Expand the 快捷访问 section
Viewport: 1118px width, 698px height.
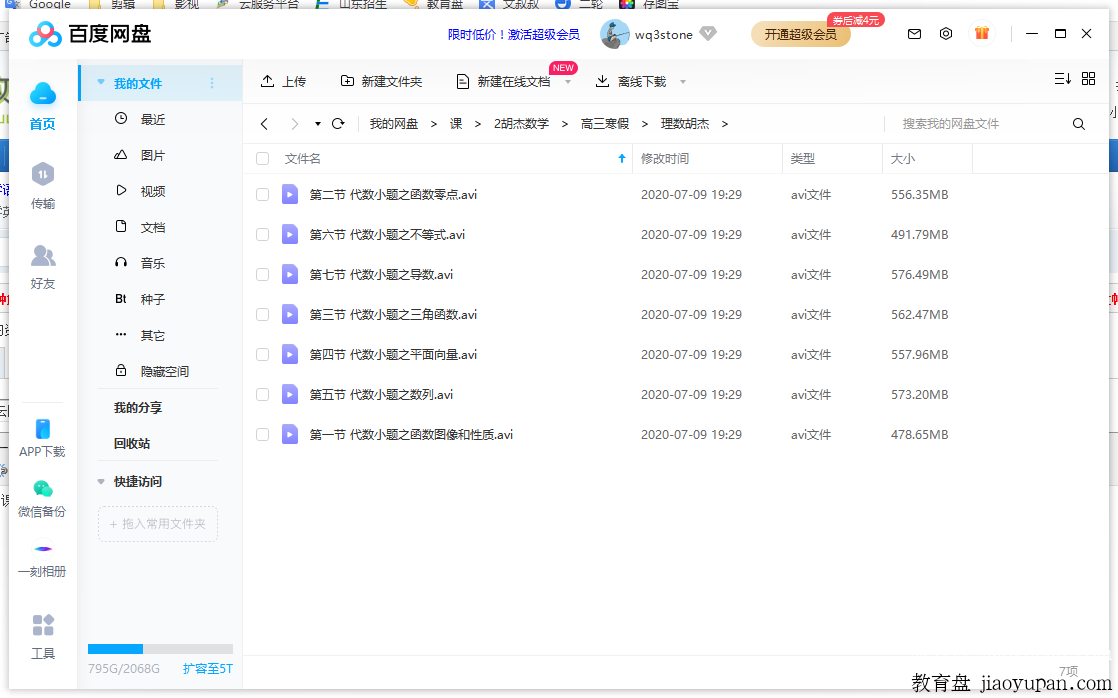click(x=101, y=482)
